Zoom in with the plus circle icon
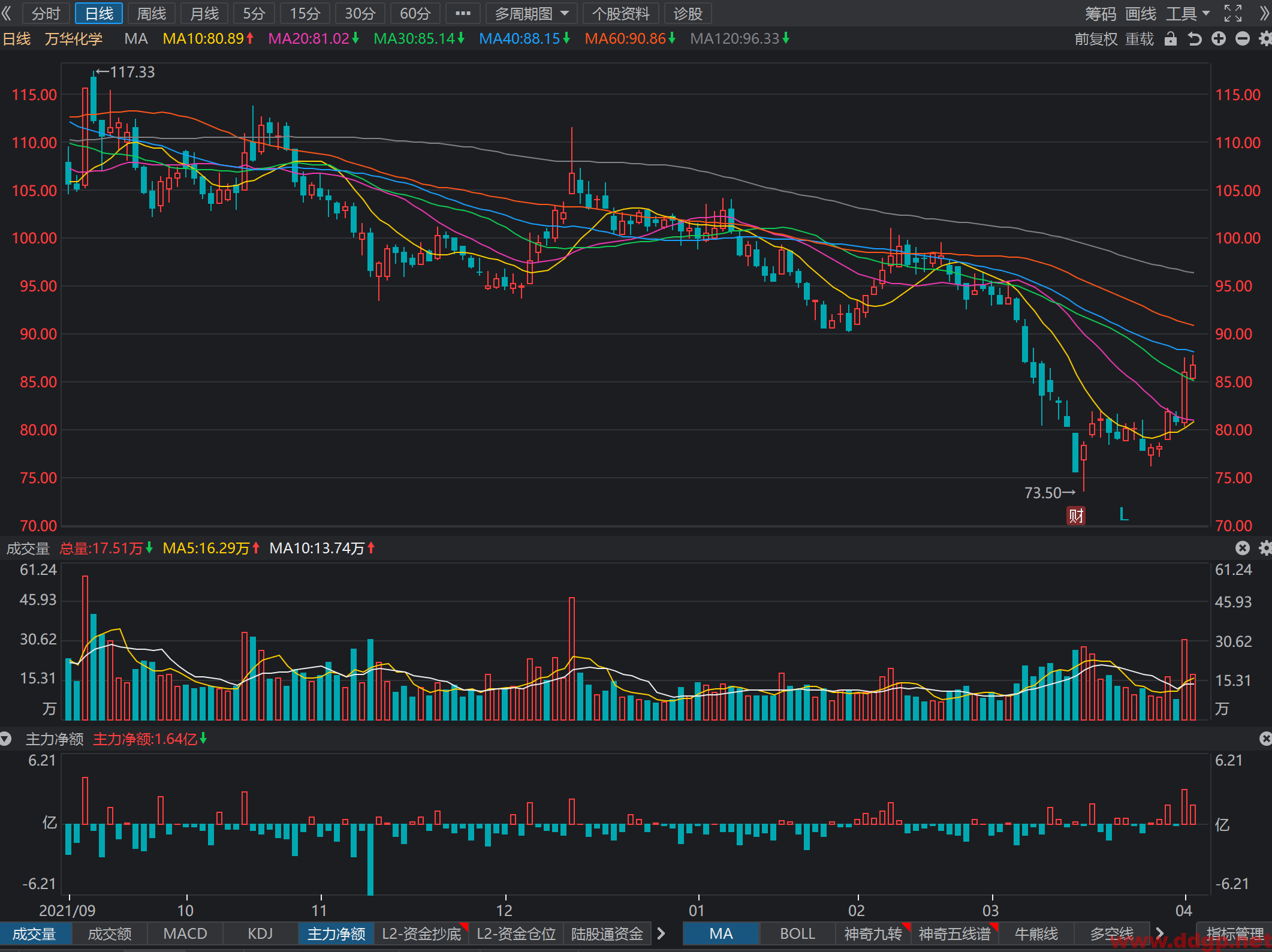Viewport: 1272px width, 952px height. (x=1219, y=39)
